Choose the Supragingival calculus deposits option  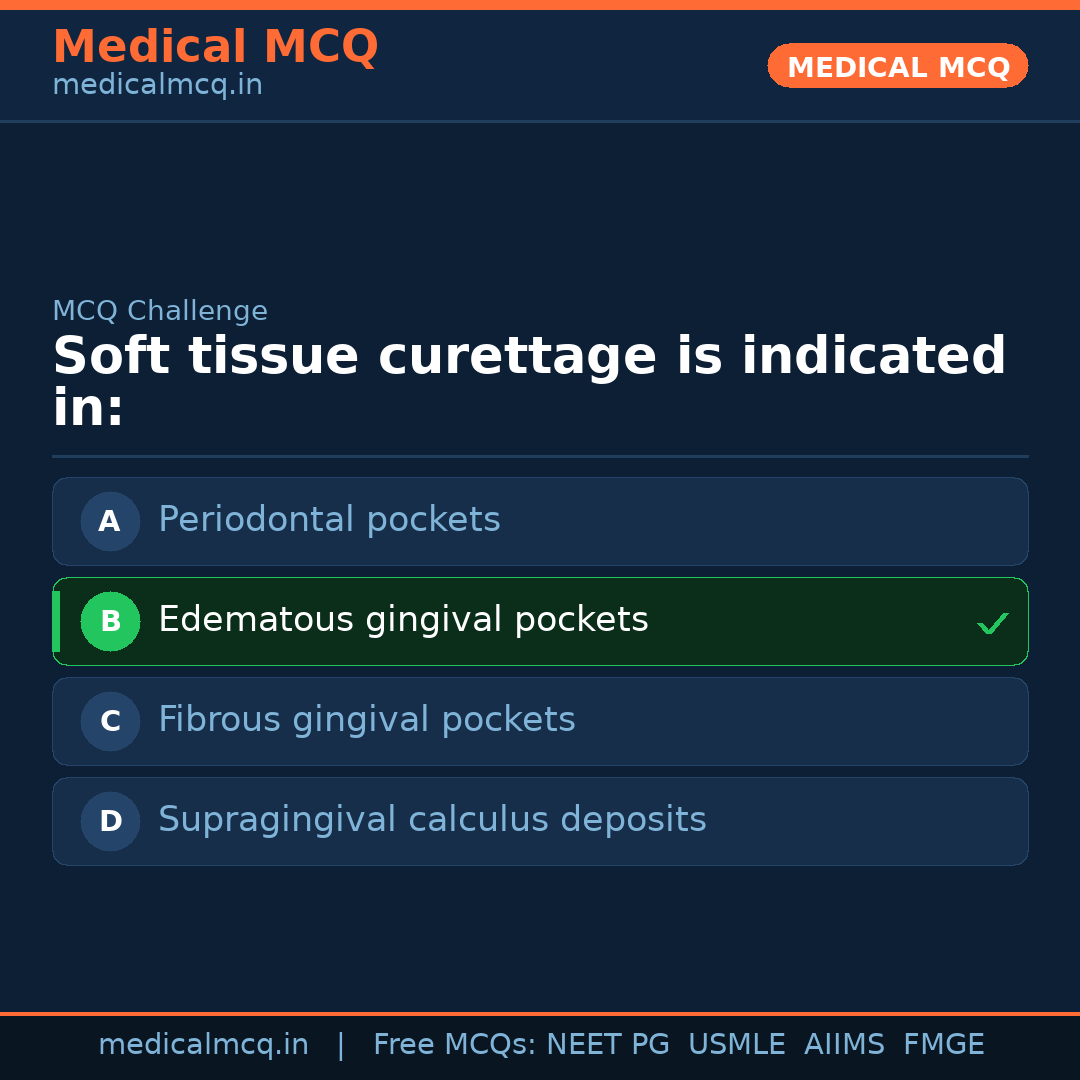tap(432, 820)
